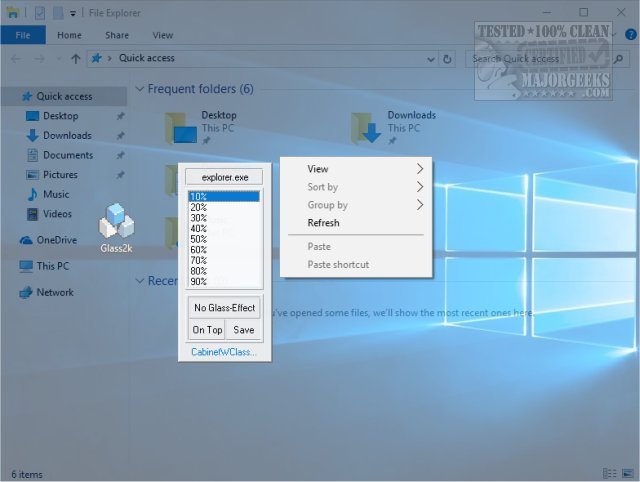Click the Quick access star in address bar

point(96,58)
